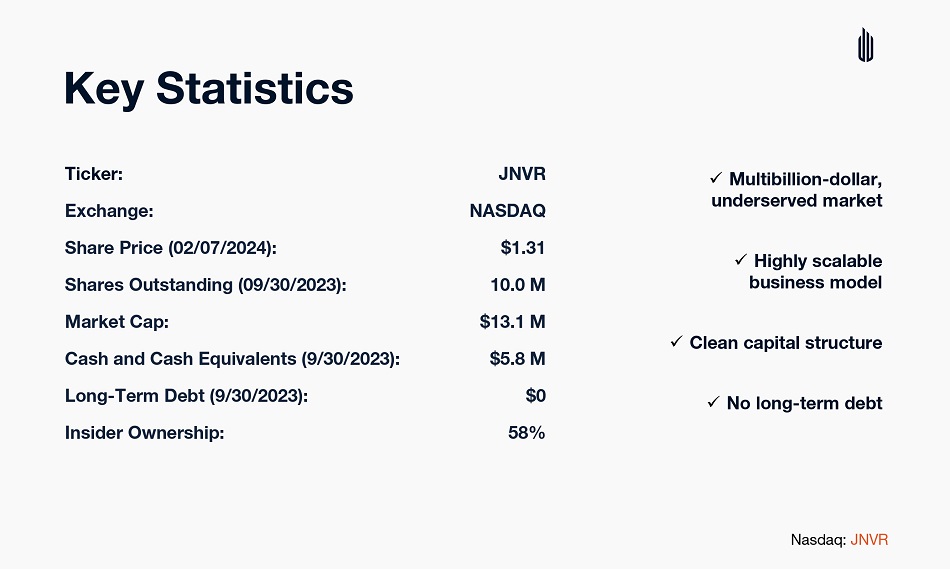Click the $0 long-term debt value
Image resolution: width=950 pixels, height=569 pixels.
[x=535, y=395]
